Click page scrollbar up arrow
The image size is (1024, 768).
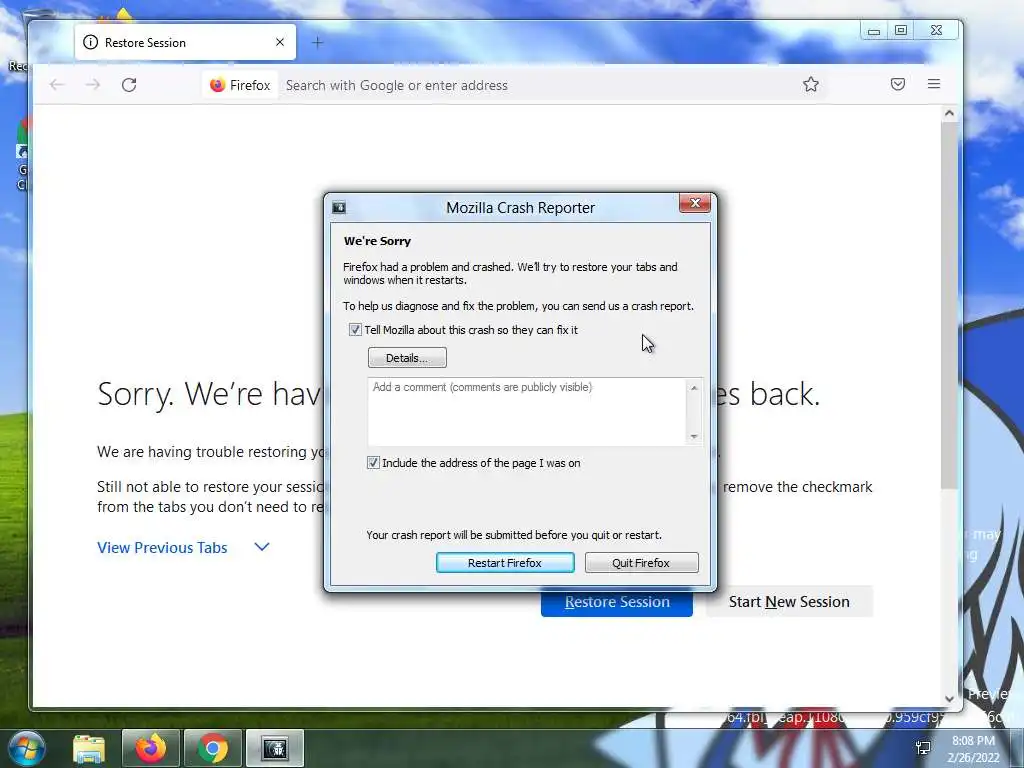click(x=949, y=114)
